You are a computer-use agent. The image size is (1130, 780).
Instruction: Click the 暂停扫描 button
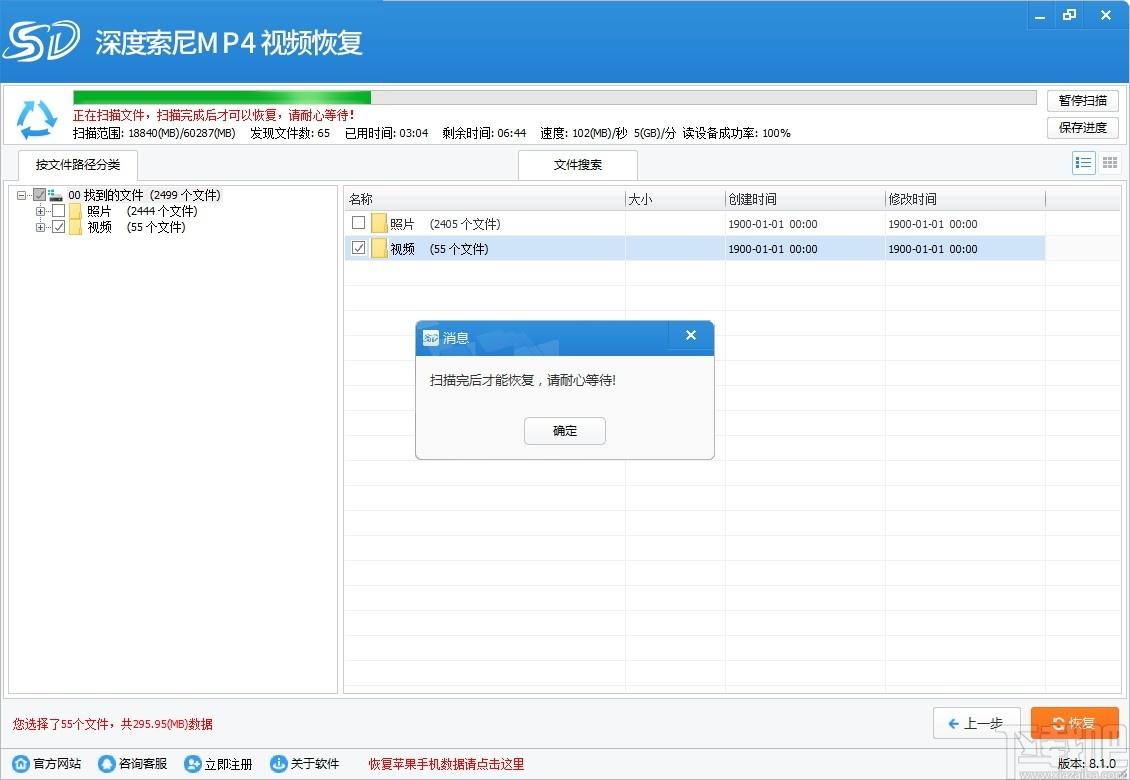1082,100
